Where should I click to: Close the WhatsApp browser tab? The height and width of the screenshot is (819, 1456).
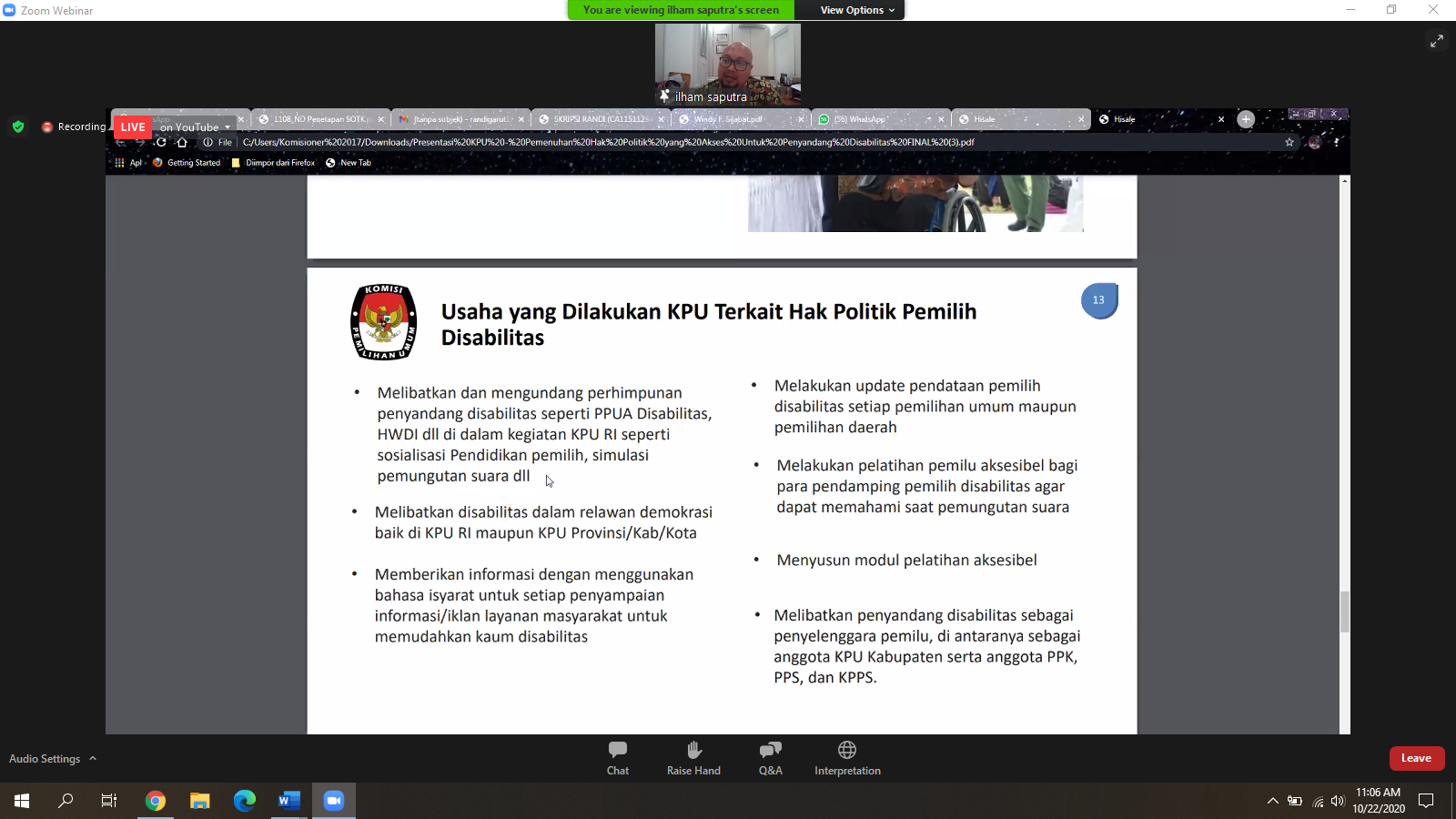click(x=941, y=119)
